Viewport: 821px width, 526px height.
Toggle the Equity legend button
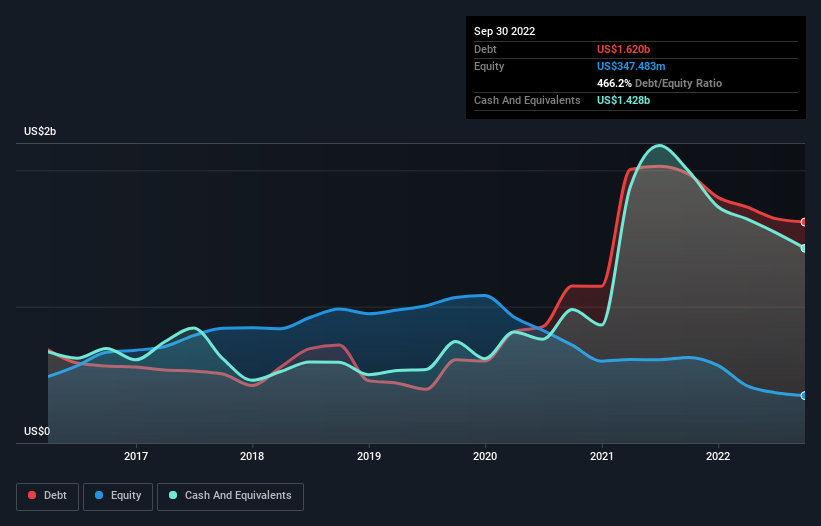(x=118, y=496)
